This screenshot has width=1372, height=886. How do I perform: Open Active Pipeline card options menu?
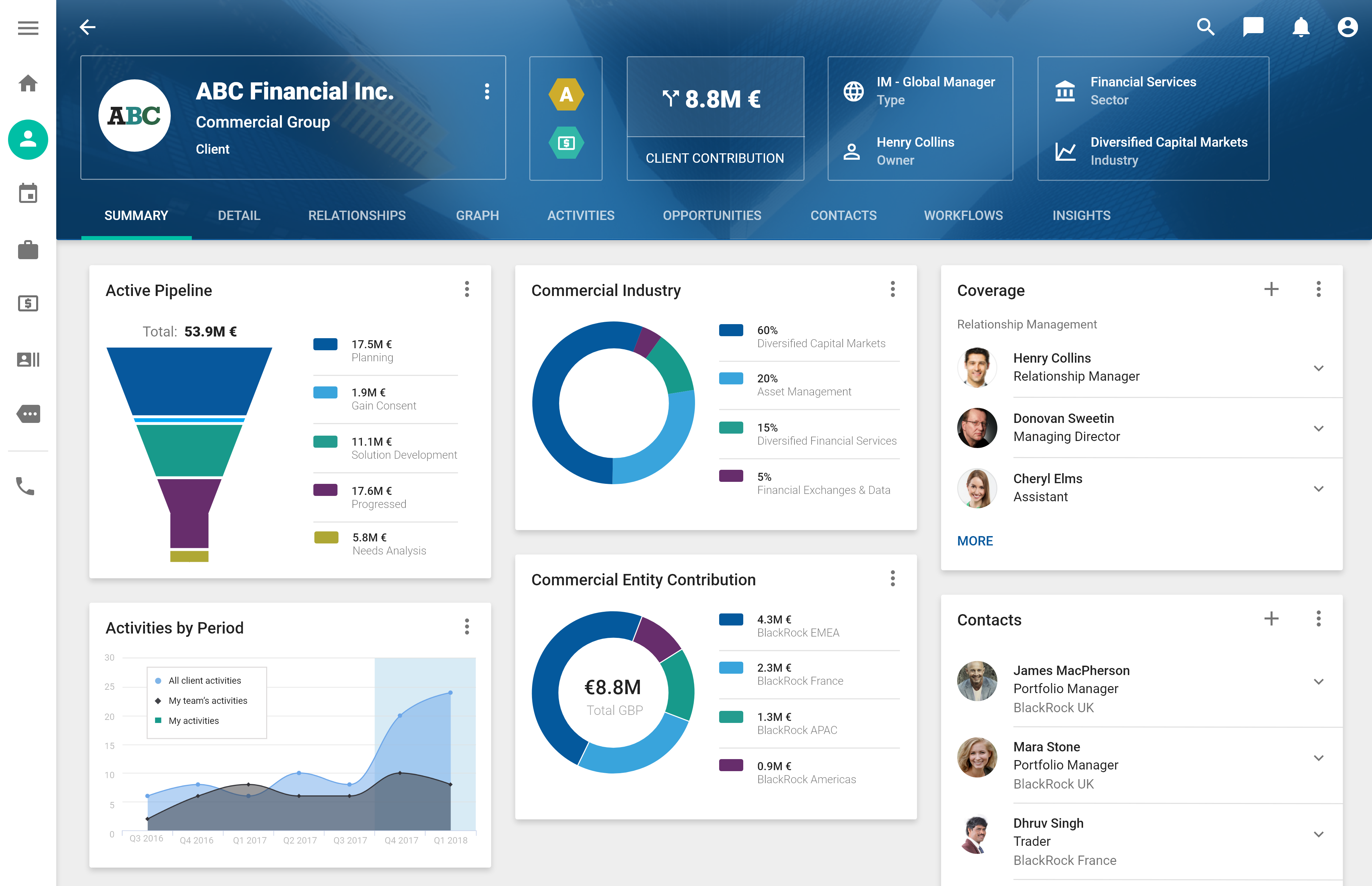[466, 289]
